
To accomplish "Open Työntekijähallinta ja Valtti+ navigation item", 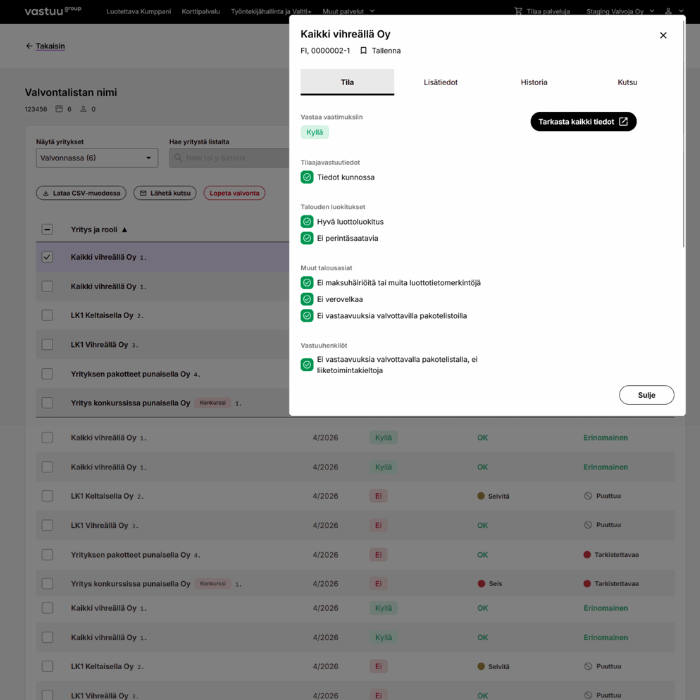I will [x=271, y=11].
